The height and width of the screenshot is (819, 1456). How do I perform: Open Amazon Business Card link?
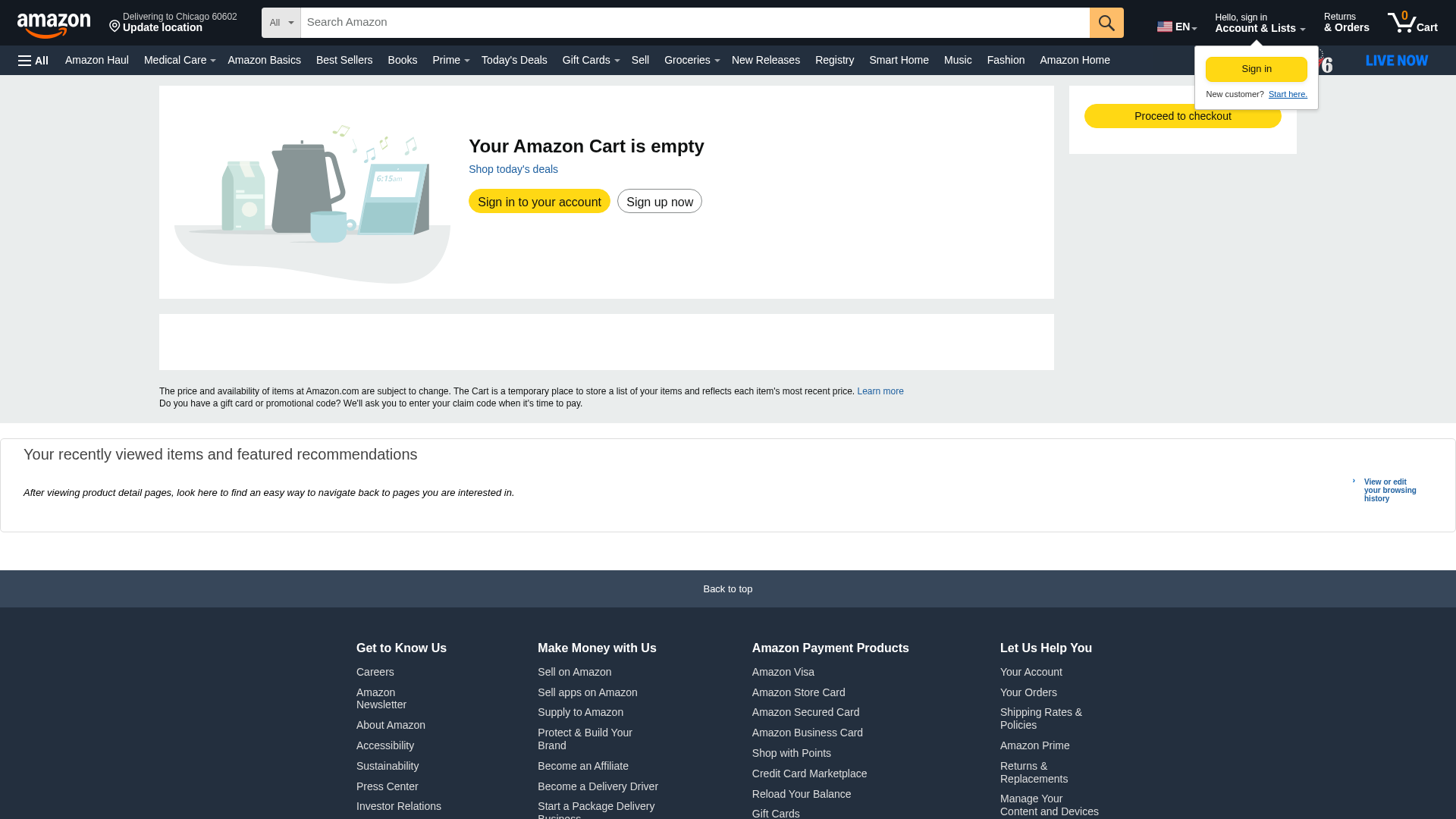[x=808, y=733]
